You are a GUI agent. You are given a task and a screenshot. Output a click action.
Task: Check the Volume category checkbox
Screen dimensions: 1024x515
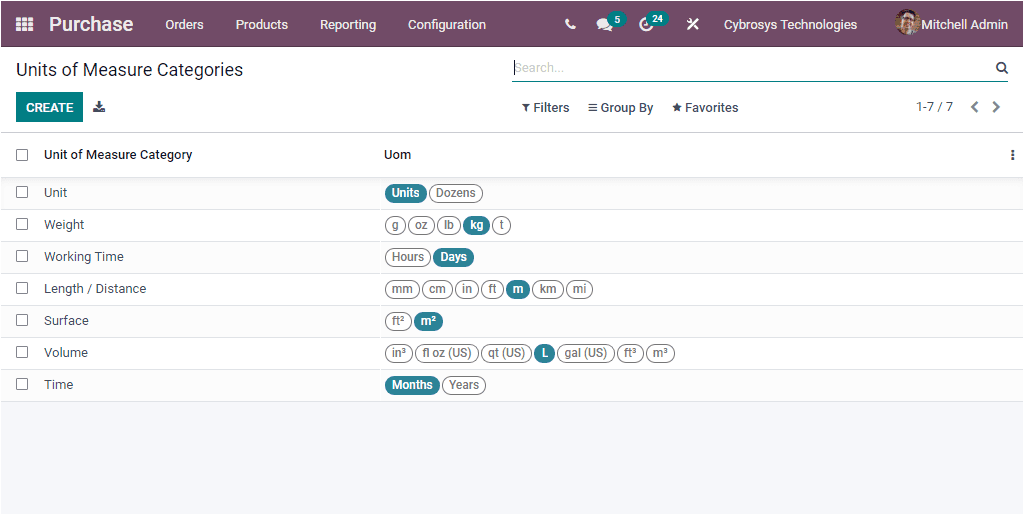click(x=22, y=352)
